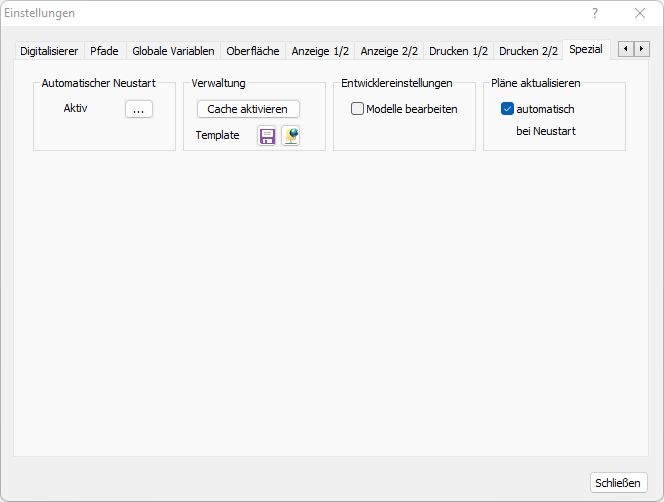Click the help question mark icon

point(595,14)
